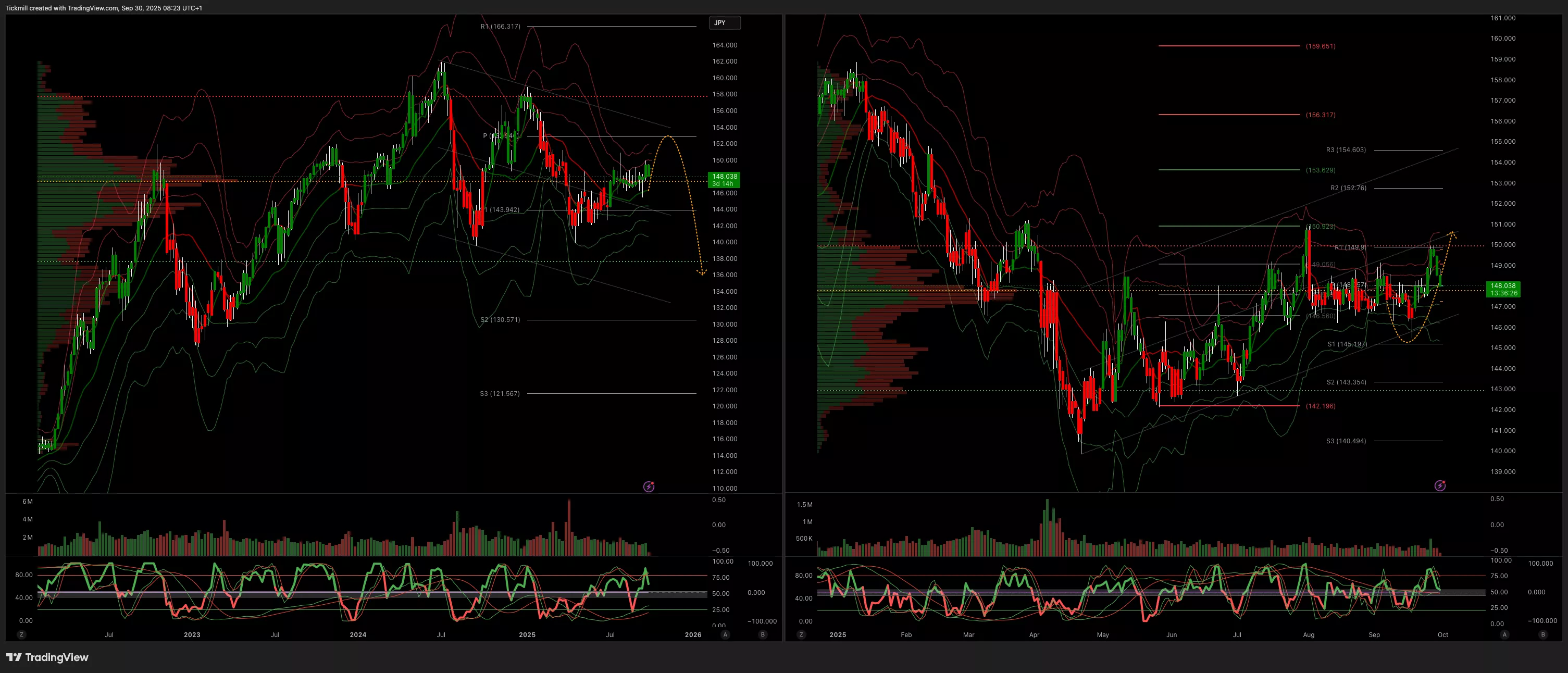Click the Z timezone button on the right chart

tap(801, 634)
